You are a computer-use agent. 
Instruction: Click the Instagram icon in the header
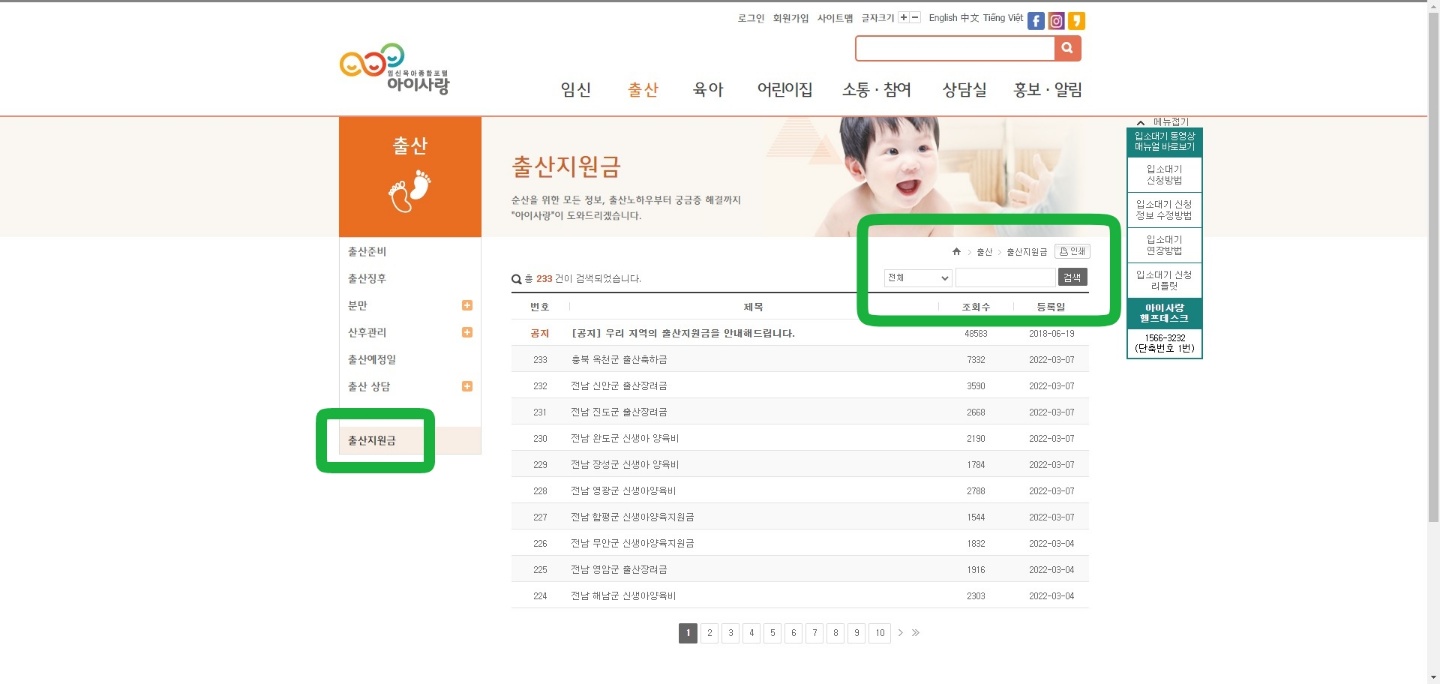pos(1056,20)
